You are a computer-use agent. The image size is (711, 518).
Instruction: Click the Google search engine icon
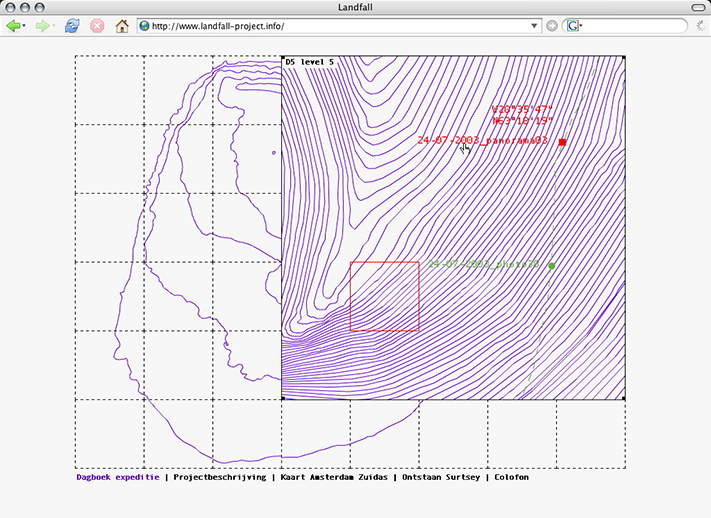point(574,26)
